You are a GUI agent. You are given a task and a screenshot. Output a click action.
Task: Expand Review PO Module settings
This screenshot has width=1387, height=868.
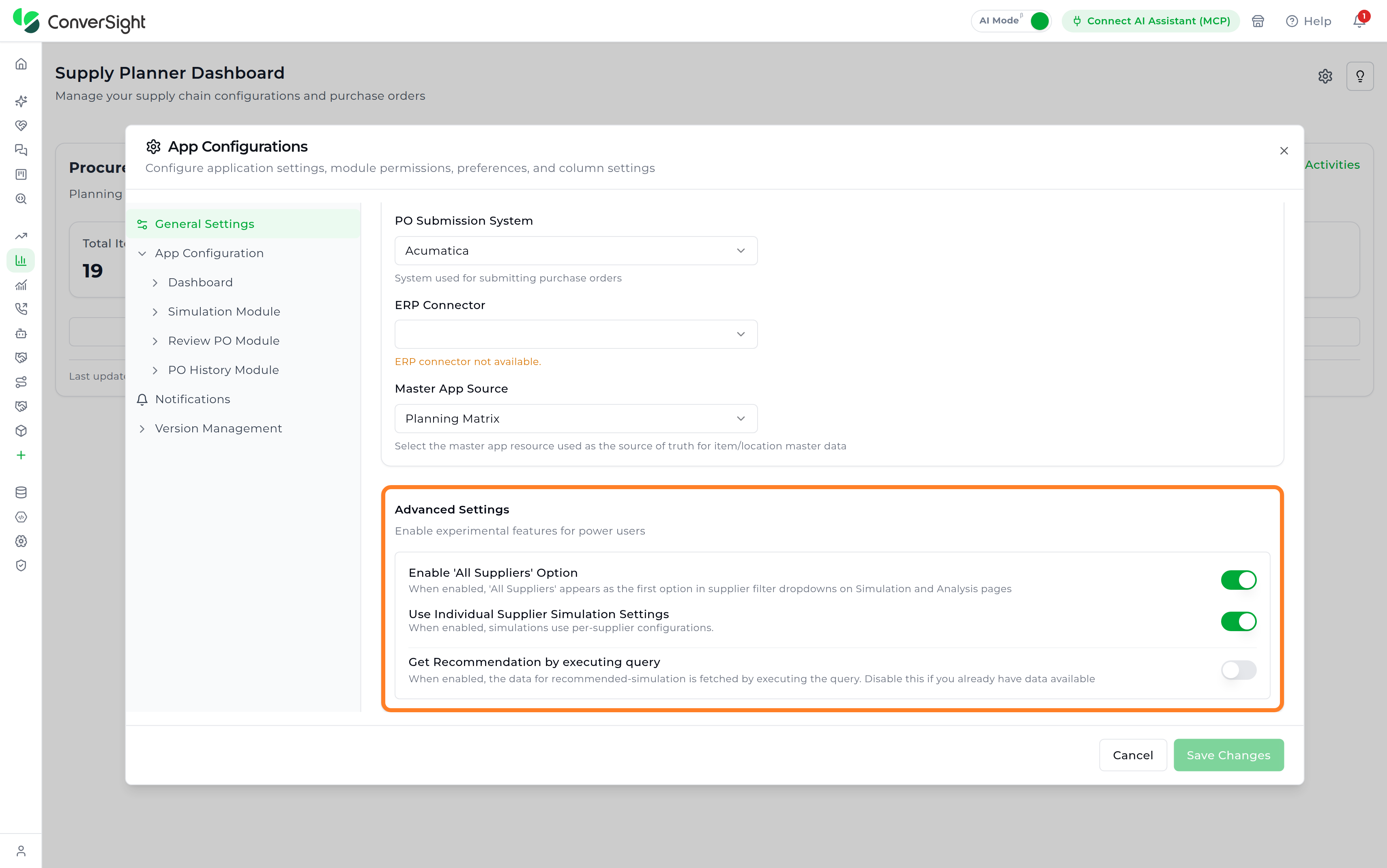point(155,341)
